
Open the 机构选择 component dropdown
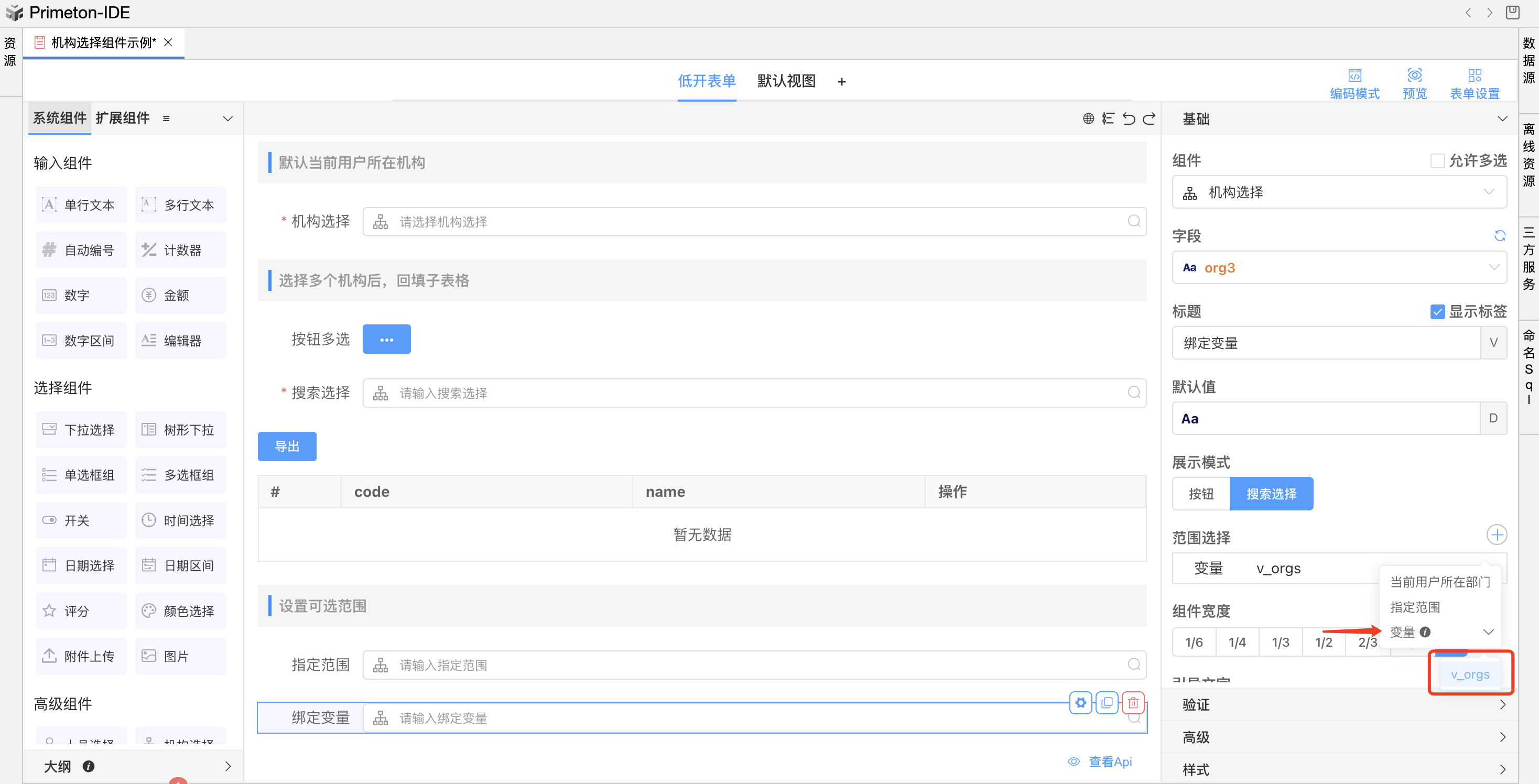pos(1338,192)
